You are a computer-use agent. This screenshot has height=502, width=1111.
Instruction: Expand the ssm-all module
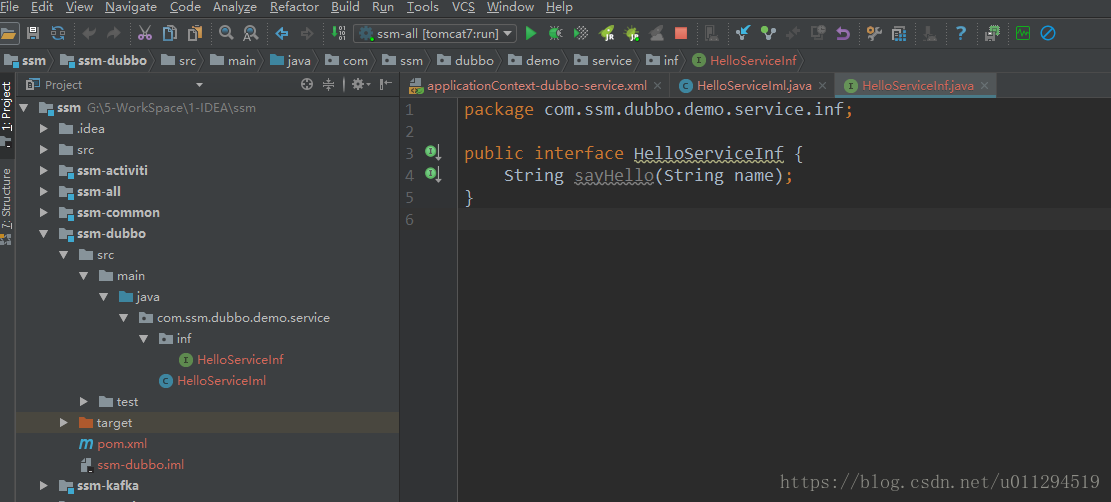tap(44, 191)
